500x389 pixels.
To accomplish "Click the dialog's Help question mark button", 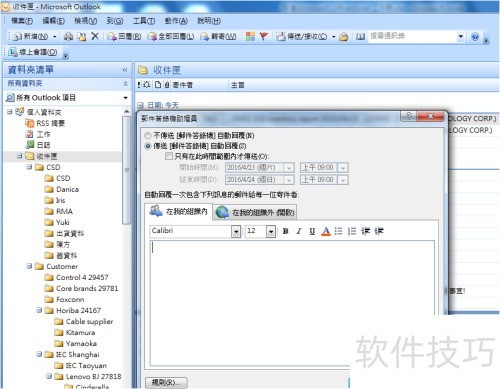I will pyautogui.click(x=409, y=116).
